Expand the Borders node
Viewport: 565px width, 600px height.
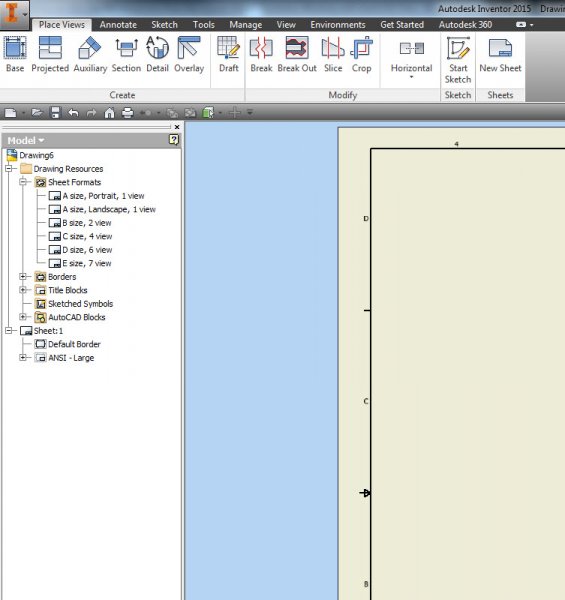click(23, 276)
